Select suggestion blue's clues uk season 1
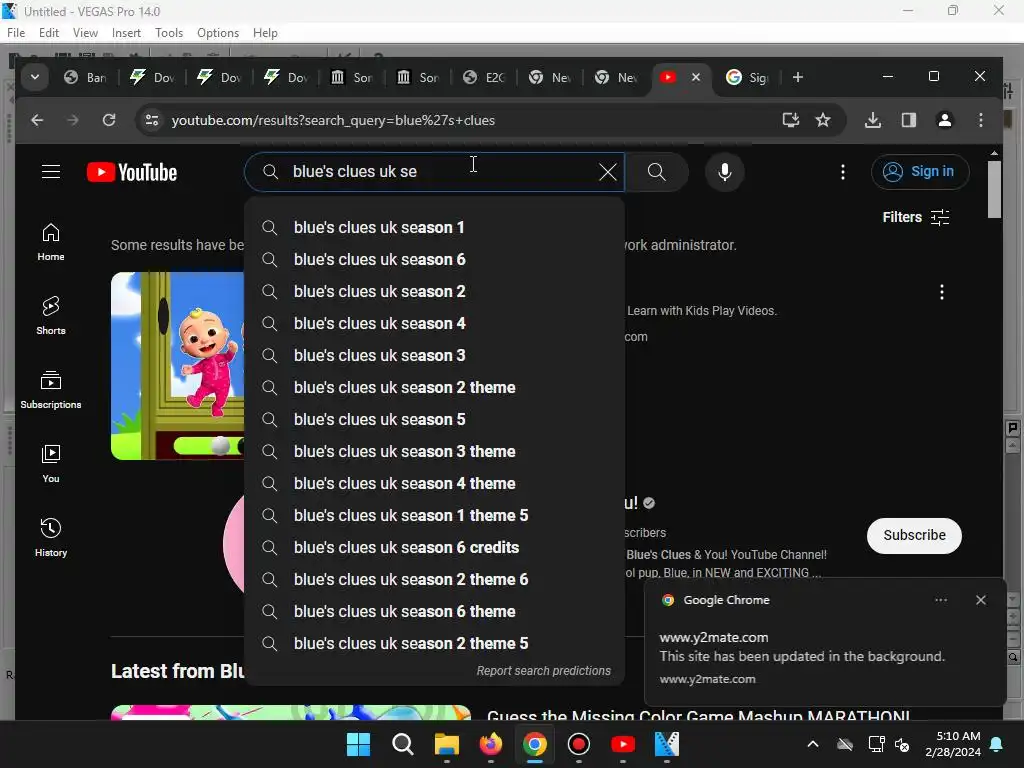 click(434, 227)
